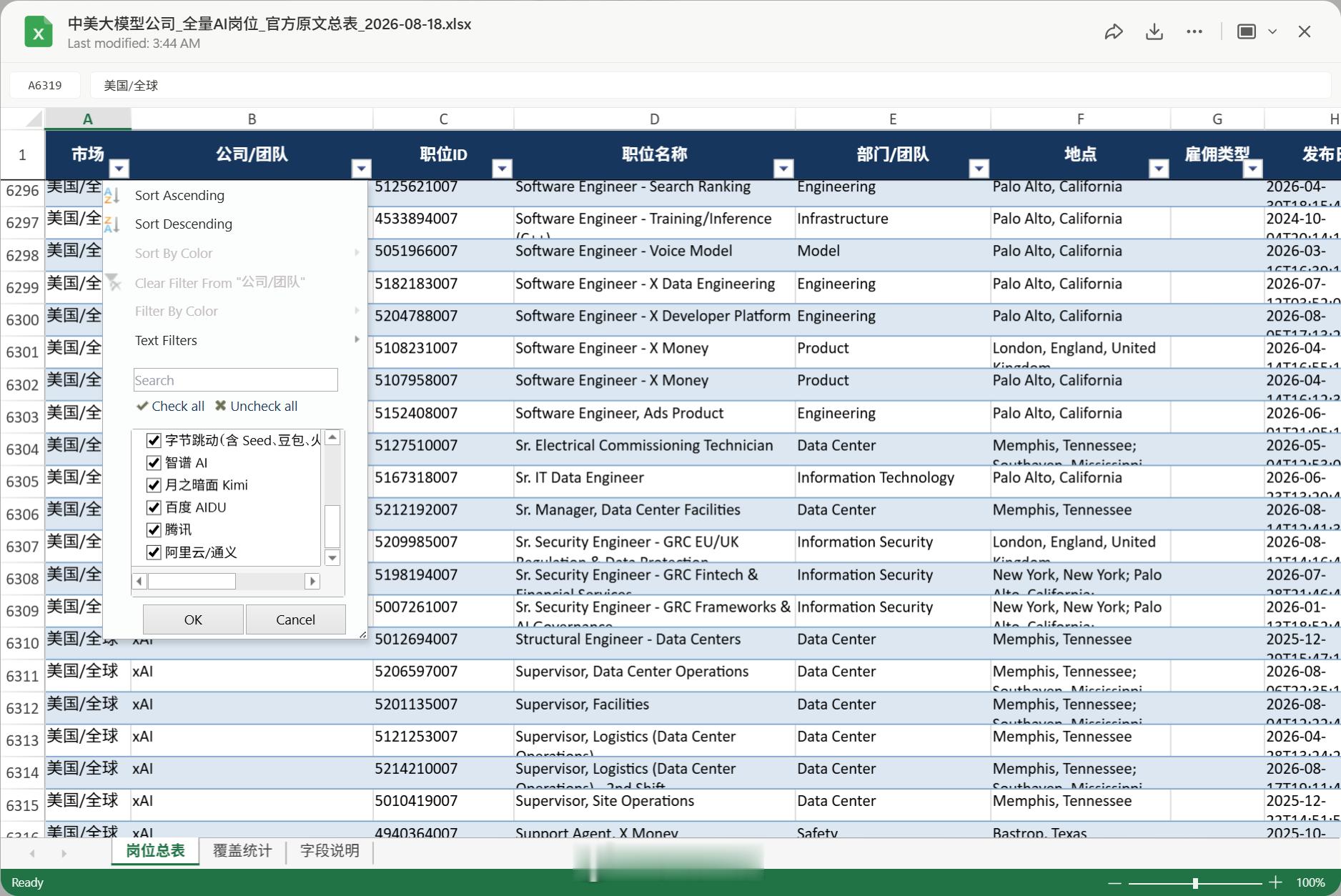Toggle the 百度 AIDU checkbox
Viewport: 1341px width, 896px height.
[x=153, y=507]
